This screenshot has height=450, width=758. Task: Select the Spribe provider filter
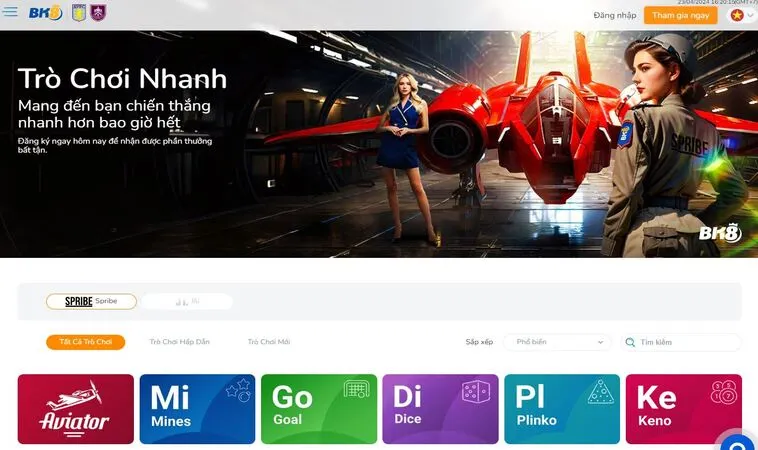click(91, 301)
